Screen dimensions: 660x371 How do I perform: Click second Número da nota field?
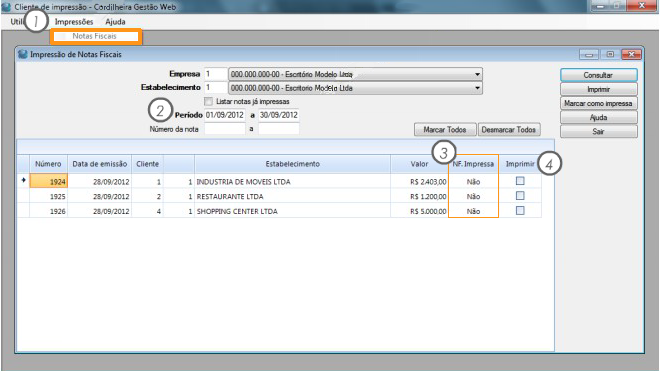click(x=279, y=129)
